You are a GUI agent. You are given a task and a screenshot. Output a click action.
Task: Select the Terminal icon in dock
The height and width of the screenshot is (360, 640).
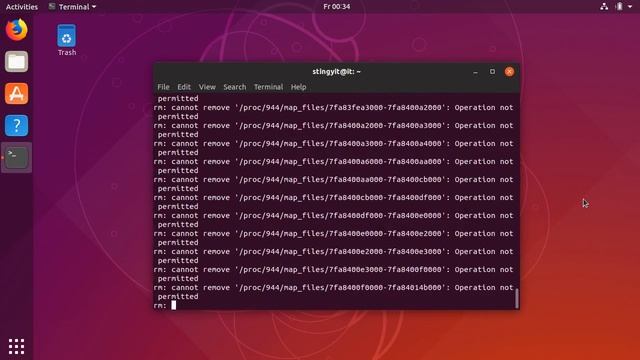coord(16,158)
